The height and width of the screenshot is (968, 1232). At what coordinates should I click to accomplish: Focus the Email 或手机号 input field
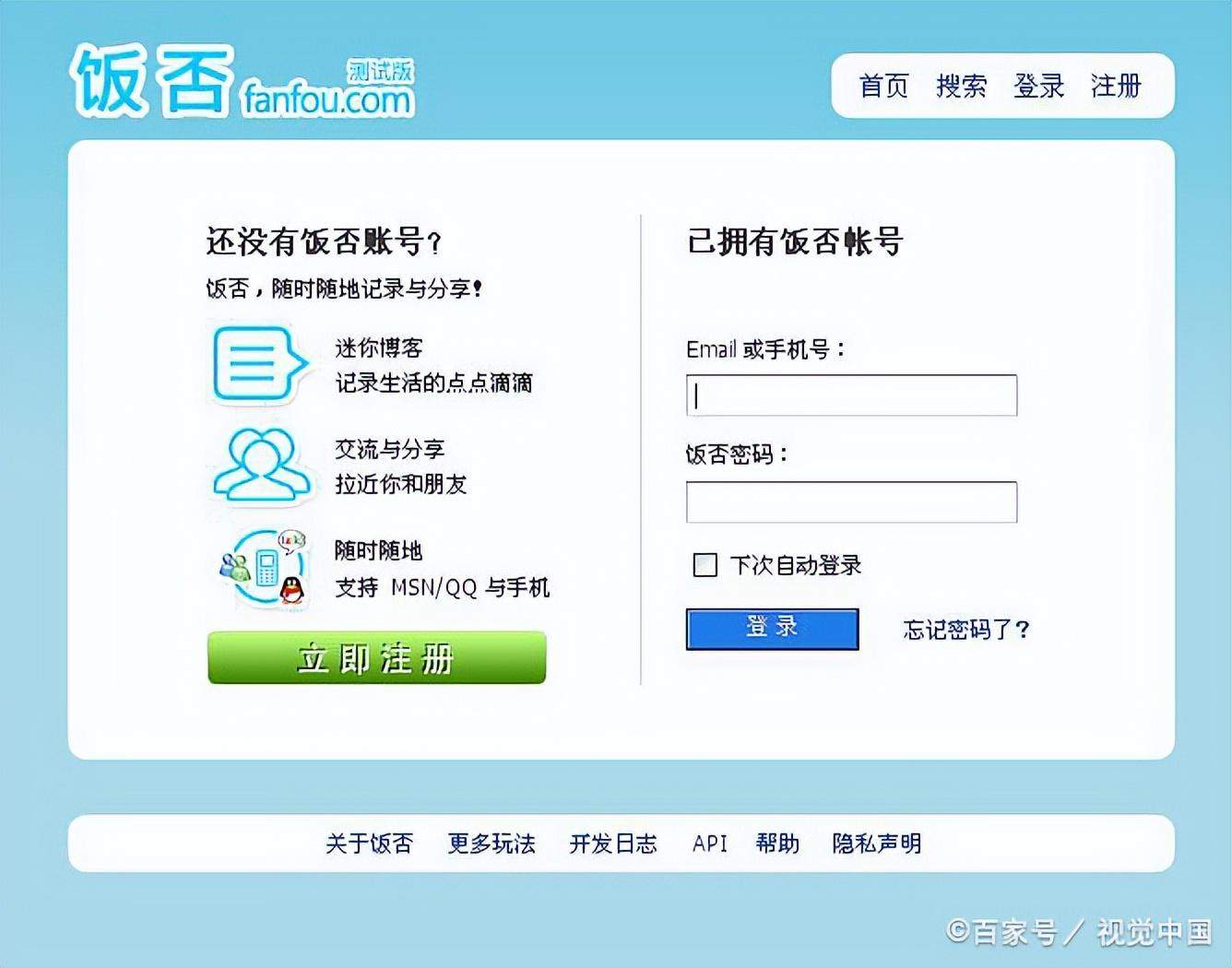851,395
